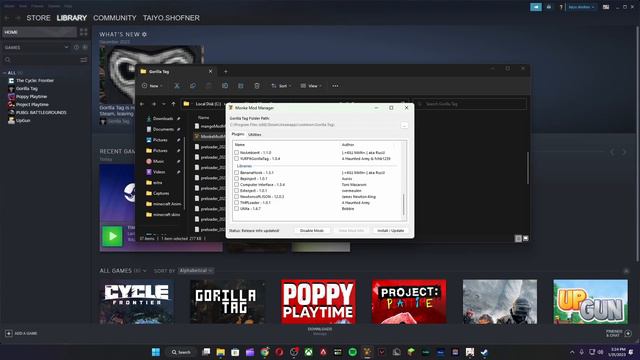Viewport: 640px width, 360px height.
Task: Tick the checkbox for the 1.0.4 plugin row
Action: [236, 158]
